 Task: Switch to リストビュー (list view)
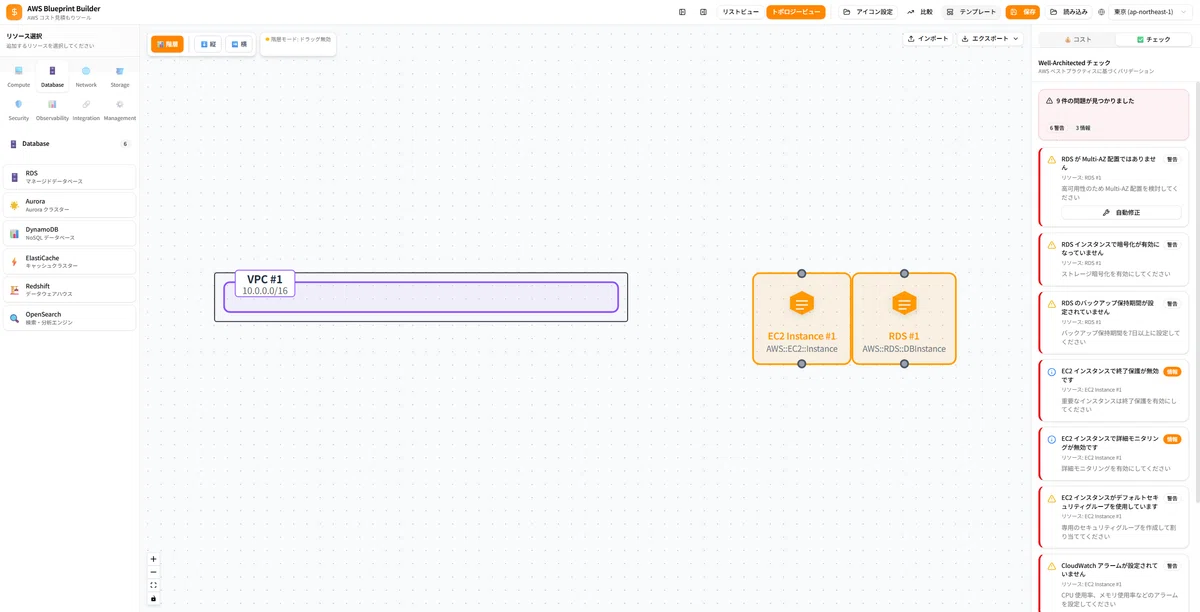point(741,12)
